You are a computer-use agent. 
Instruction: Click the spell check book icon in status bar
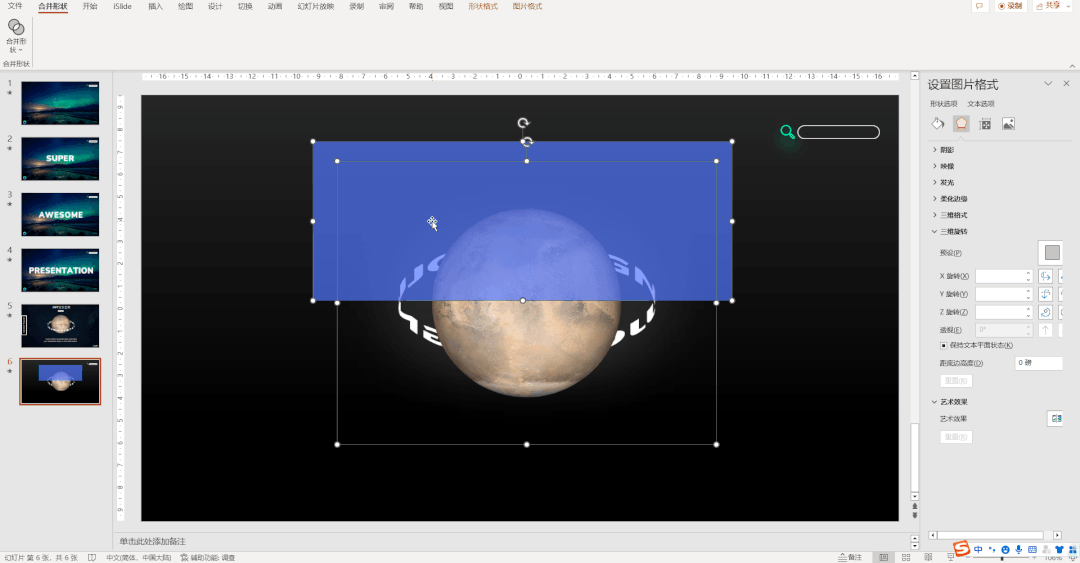pos(92,557)
